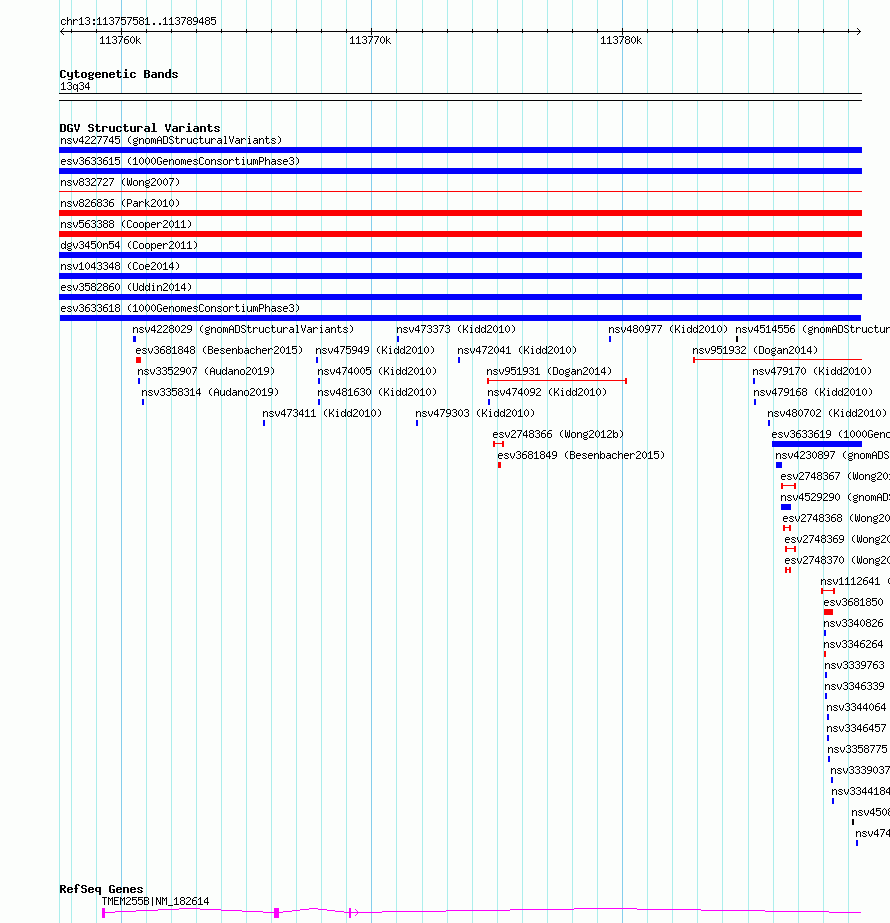Open esv3681849 (Besenbacher2015) label
Screen dimensions: 890x923
(581, 456)
